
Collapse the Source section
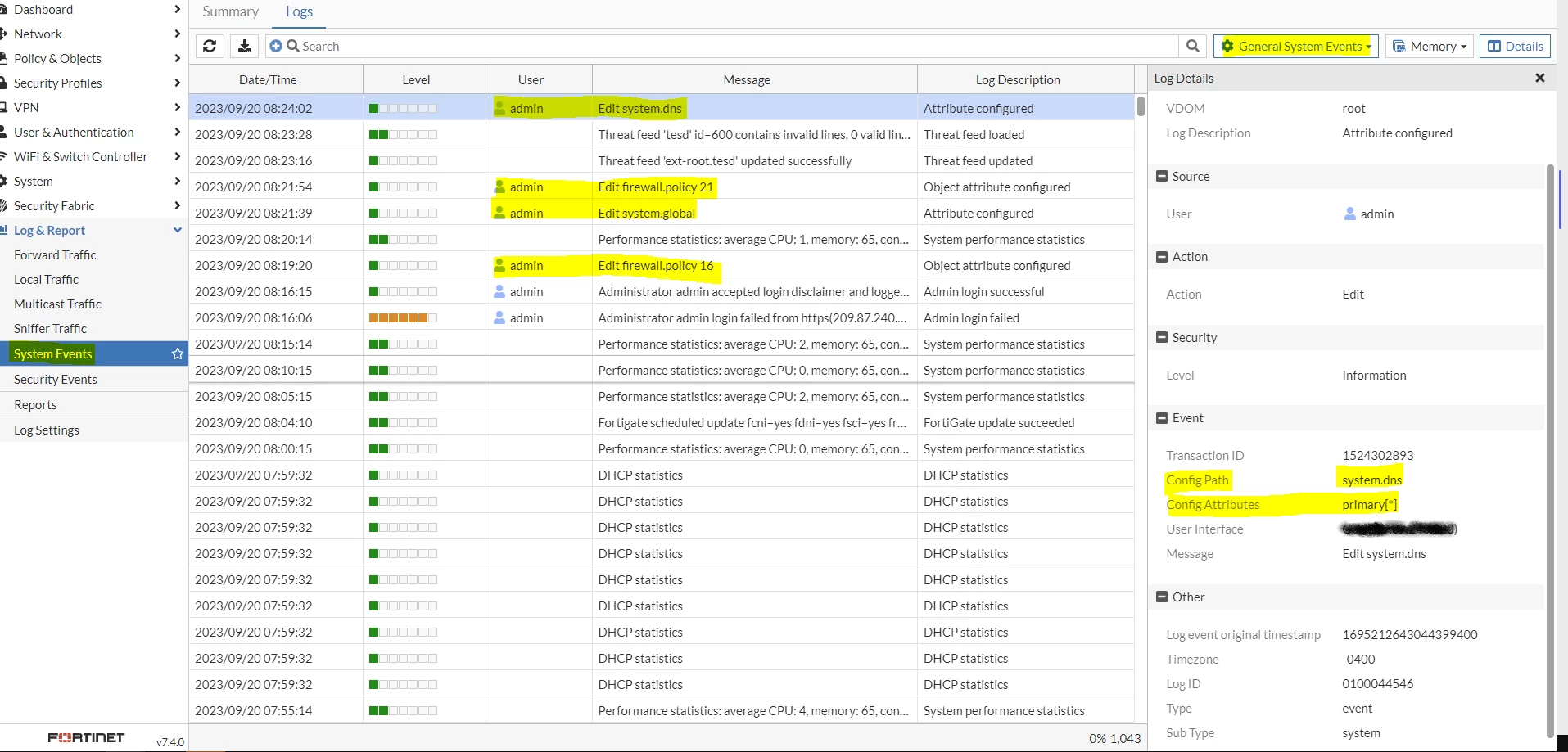(1161, 176)
